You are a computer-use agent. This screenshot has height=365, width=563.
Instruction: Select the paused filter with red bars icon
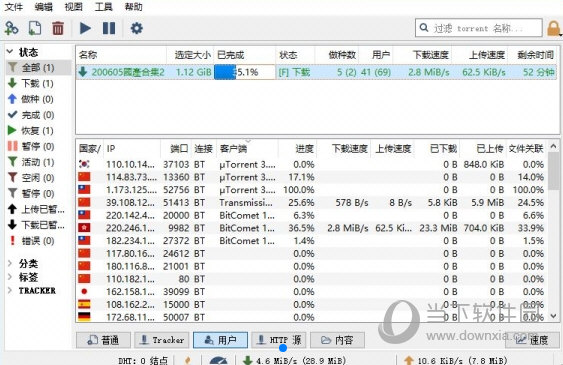[39, 146]
